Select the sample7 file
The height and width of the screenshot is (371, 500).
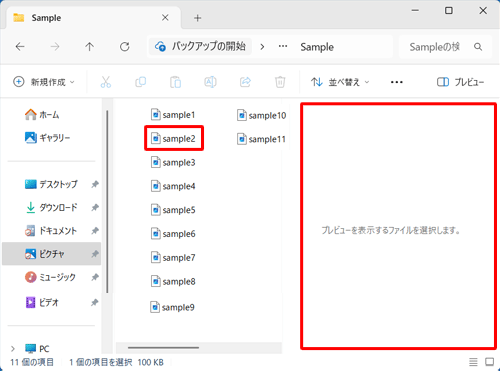173,258
